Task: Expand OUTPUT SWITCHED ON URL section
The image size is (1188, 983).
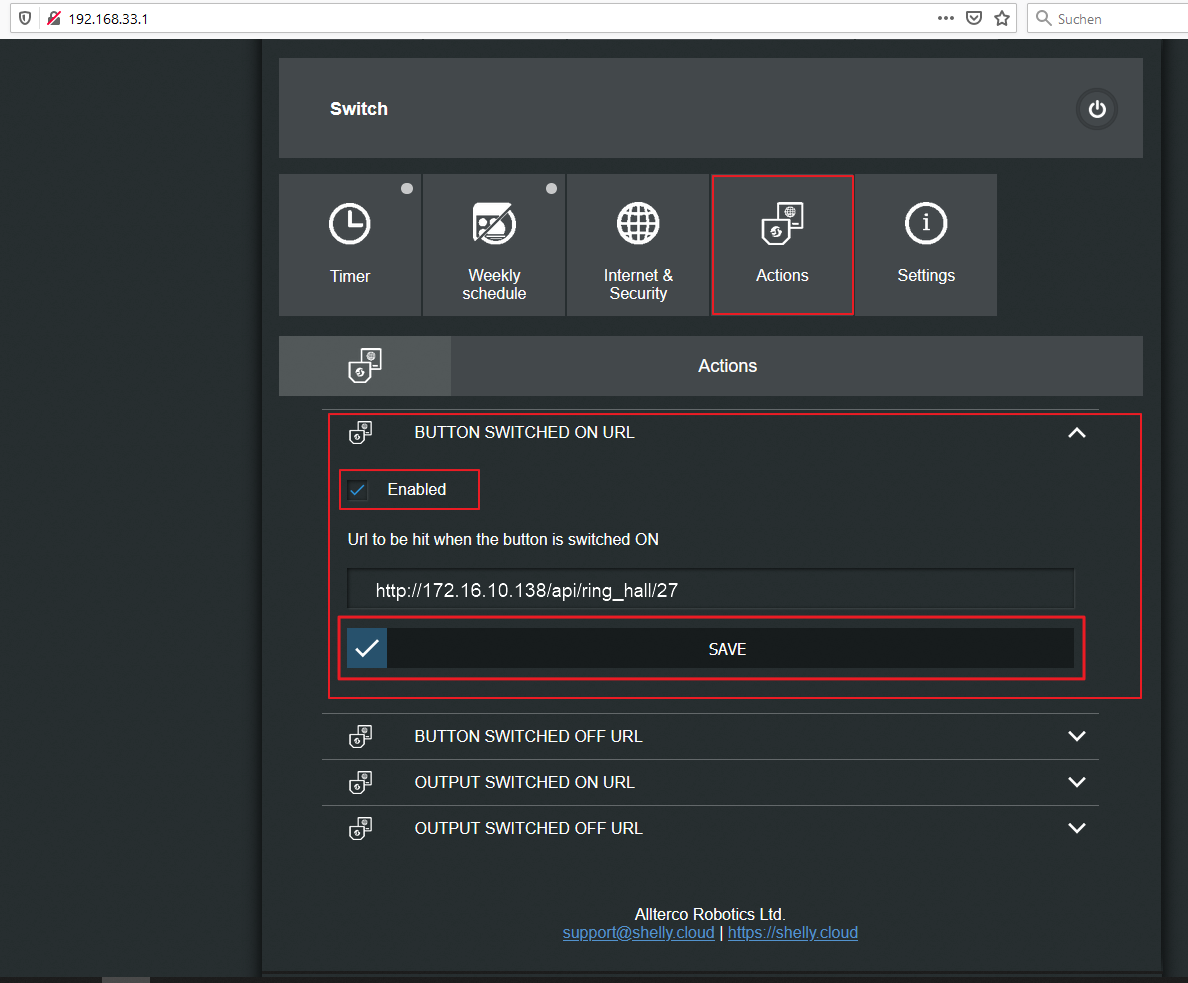Action: point(1077,782)
